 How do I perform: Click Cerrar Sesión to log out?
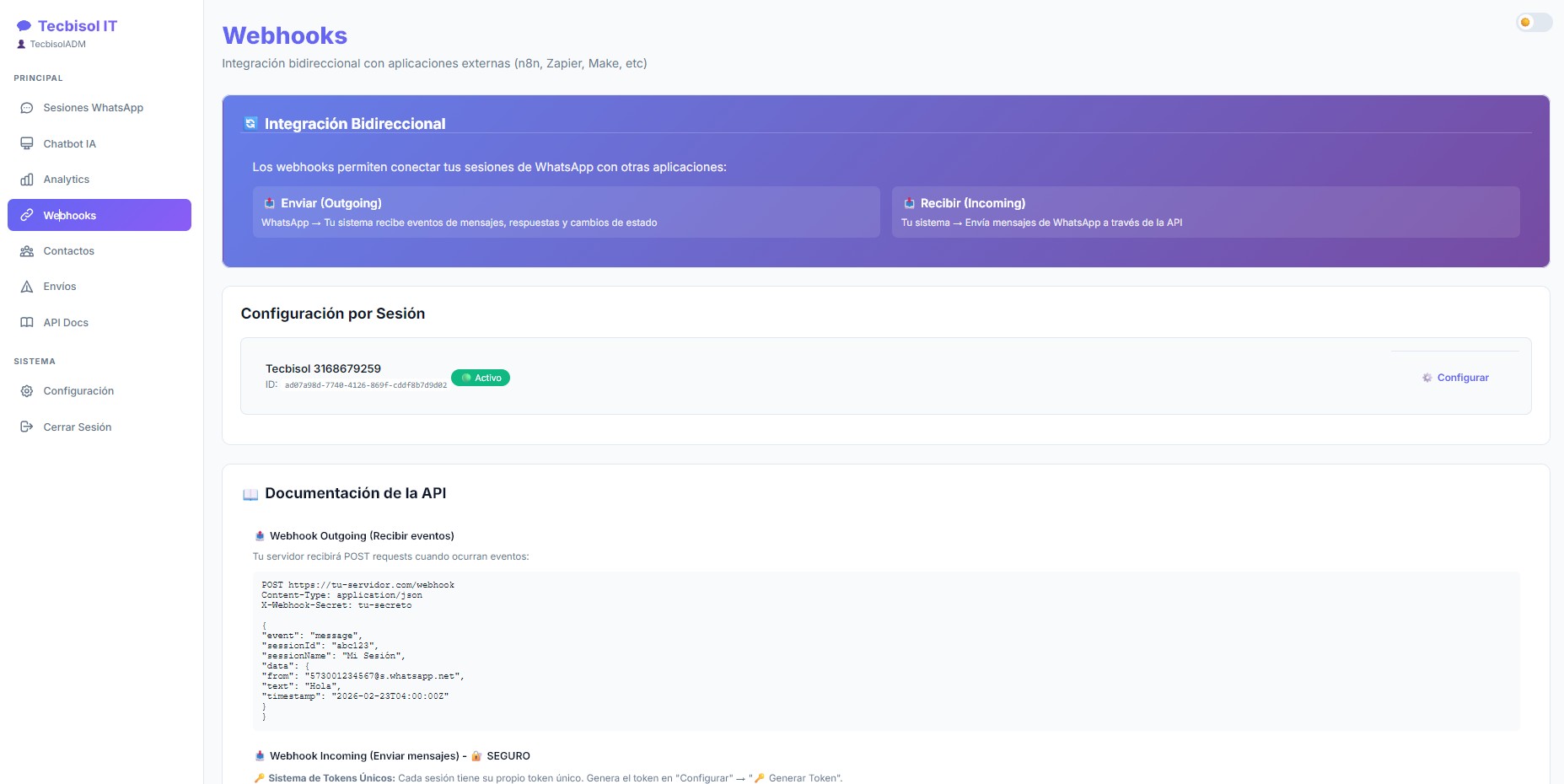point(99,427)
